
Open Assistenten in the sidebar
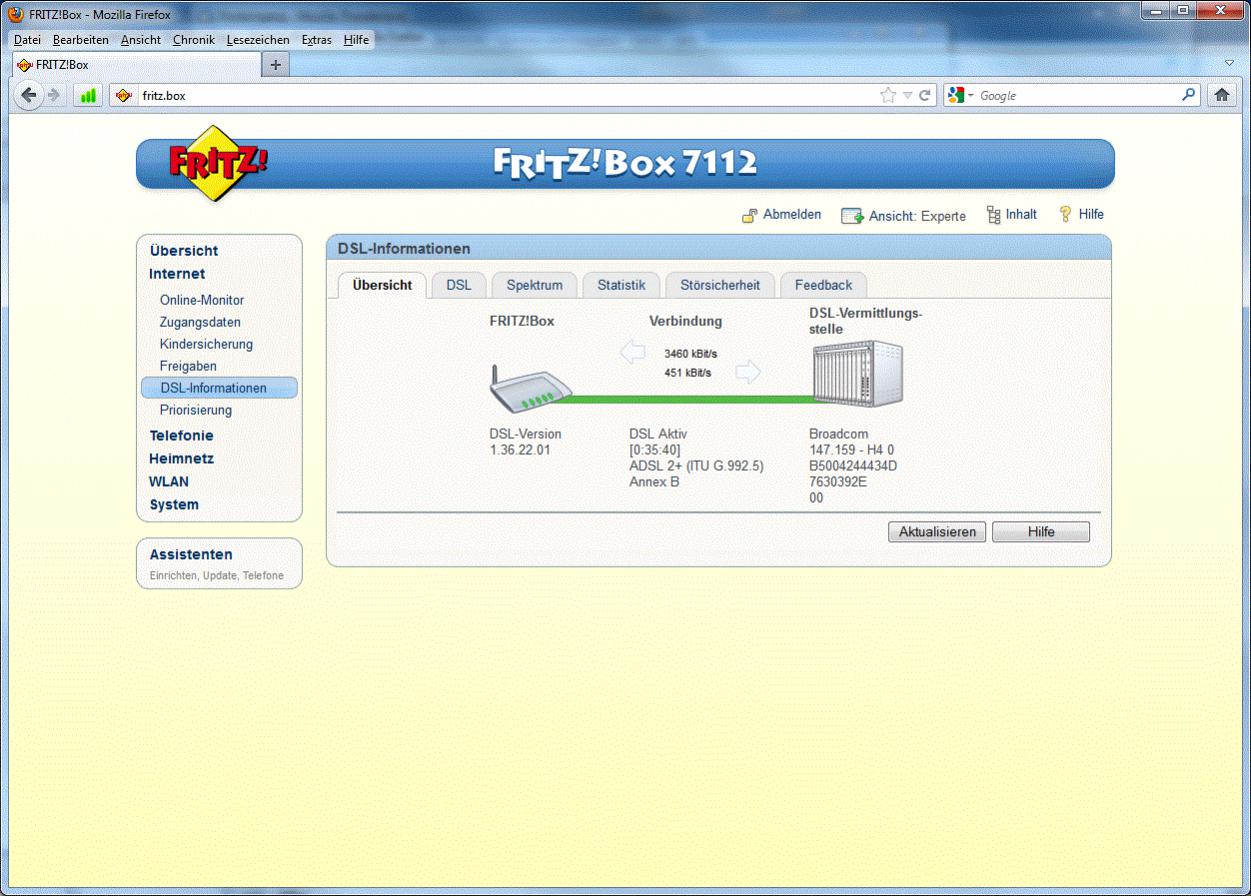pyautogui.click(x=191, y=555)
